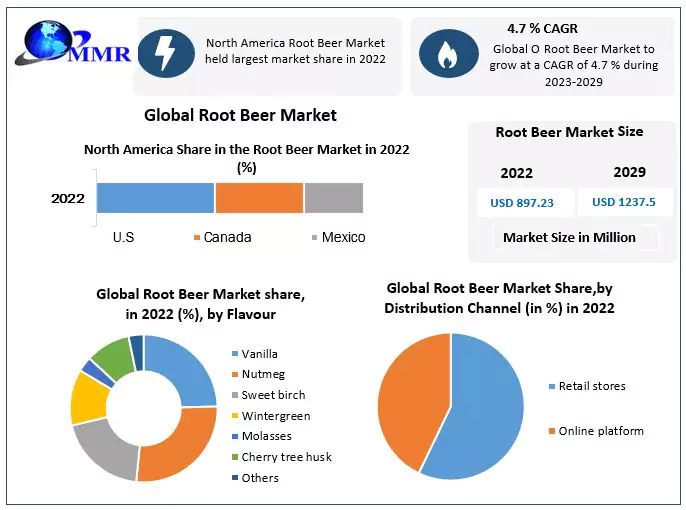Click the Global Root Beer Market title
This screenshot has height=510, width=686.
240,115
